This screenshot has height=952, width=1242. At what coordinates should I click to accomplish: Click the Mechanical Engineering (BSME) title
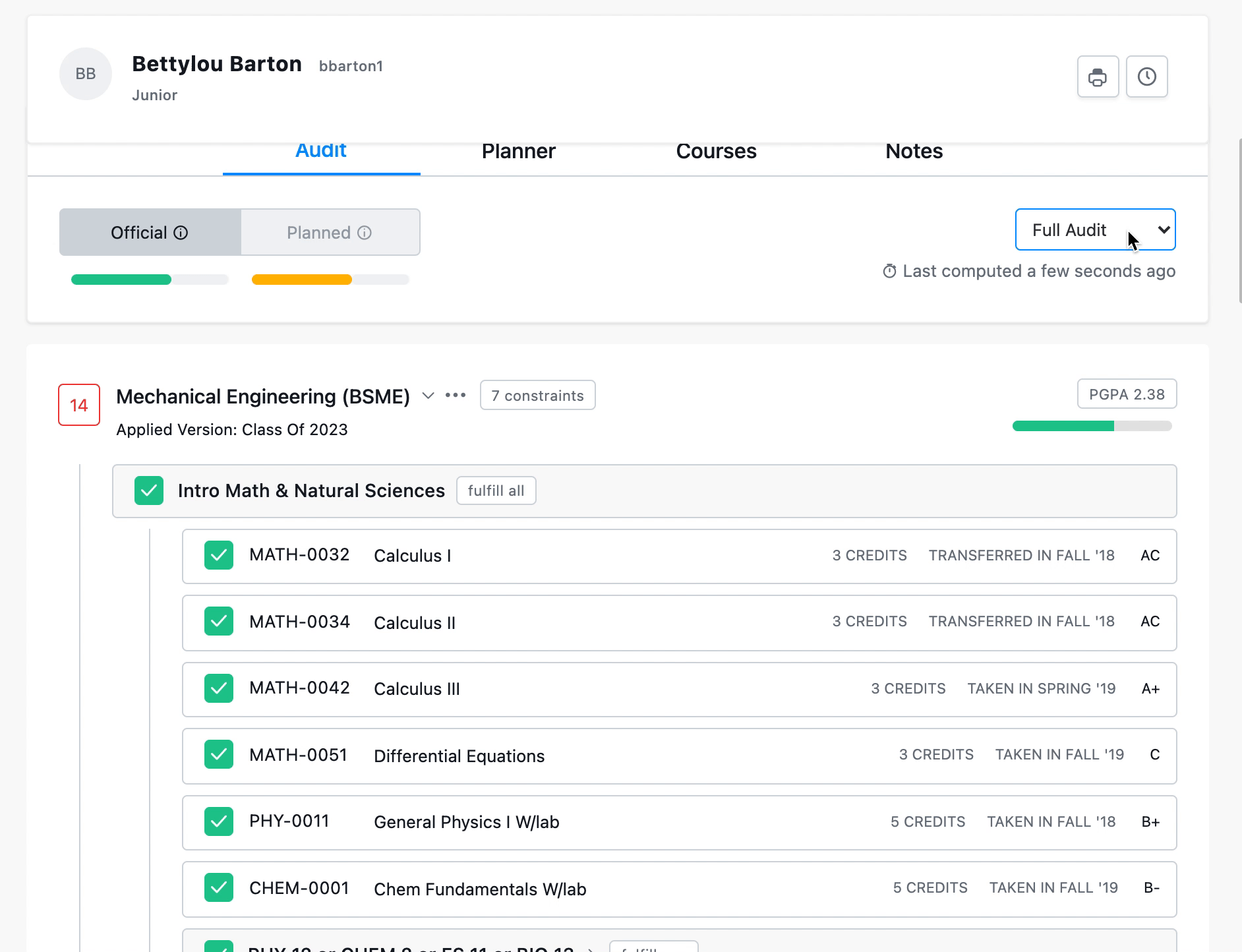[263, 396]
